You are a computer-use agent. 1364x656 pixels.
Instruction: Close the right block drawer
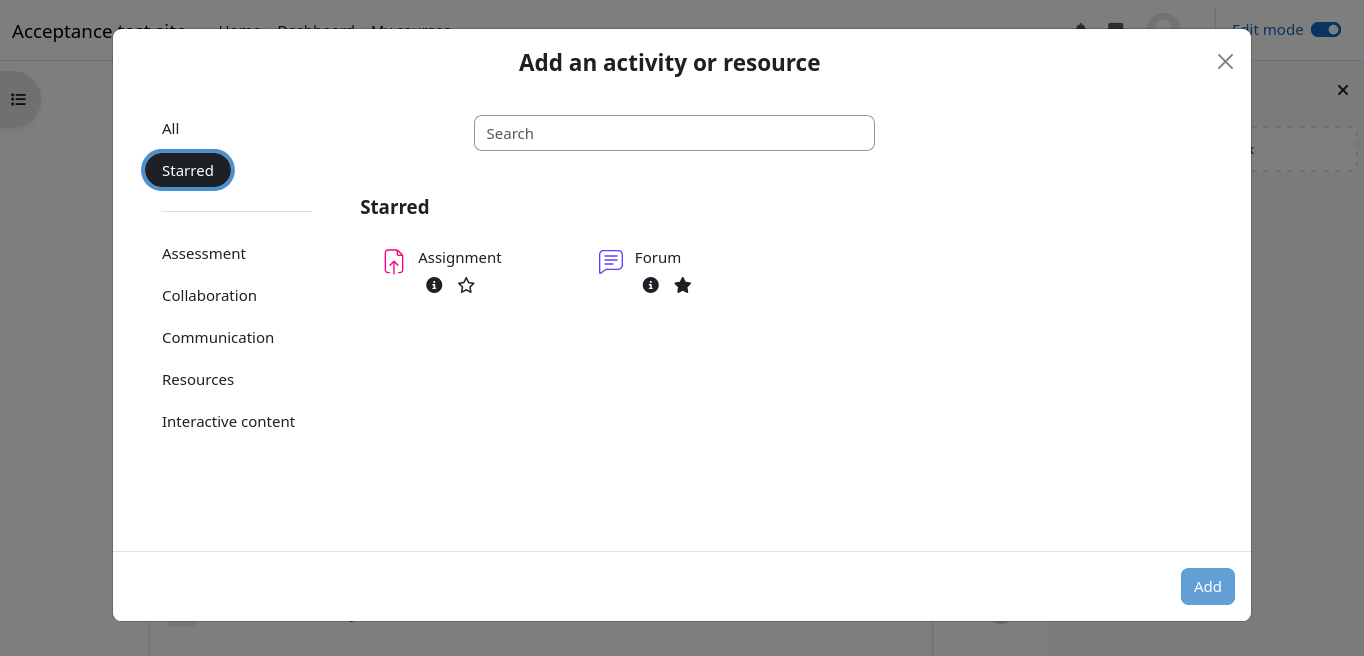click(1343, 91)
